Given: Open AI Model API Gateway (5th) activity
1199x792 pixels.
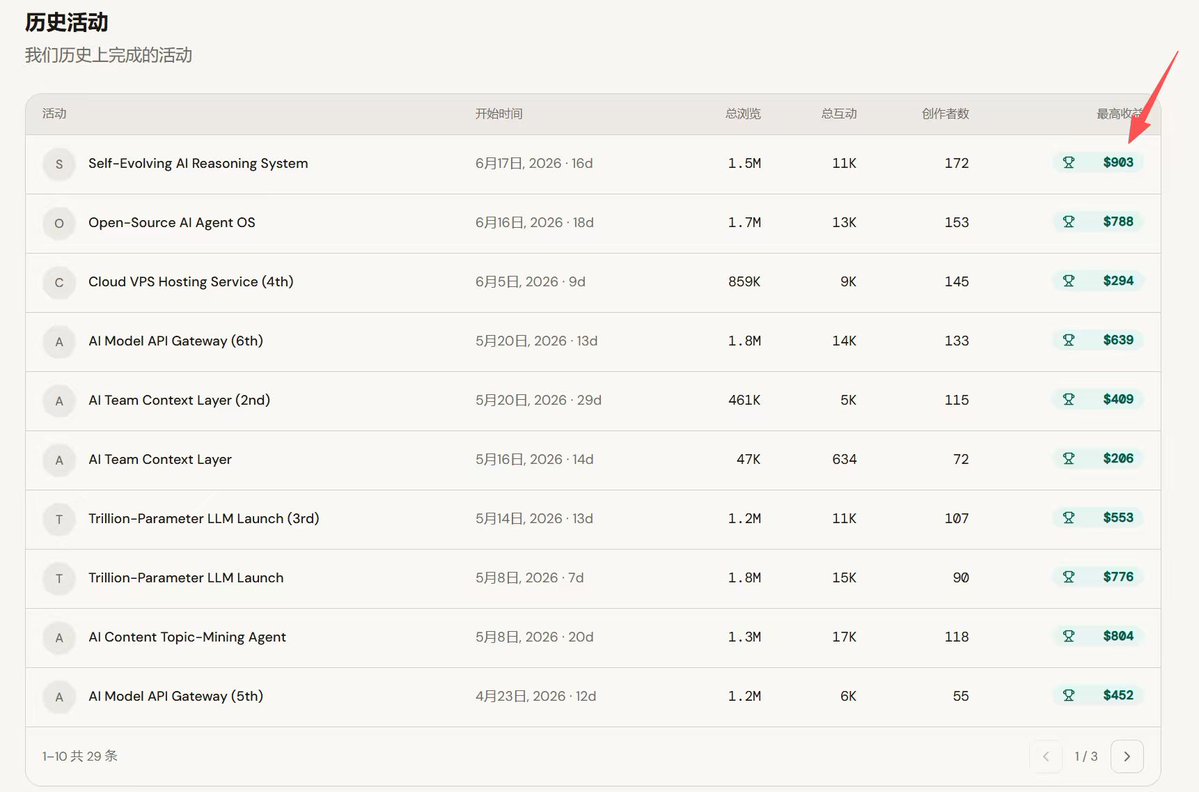Looking at the screenshot, I should [176, 696].
